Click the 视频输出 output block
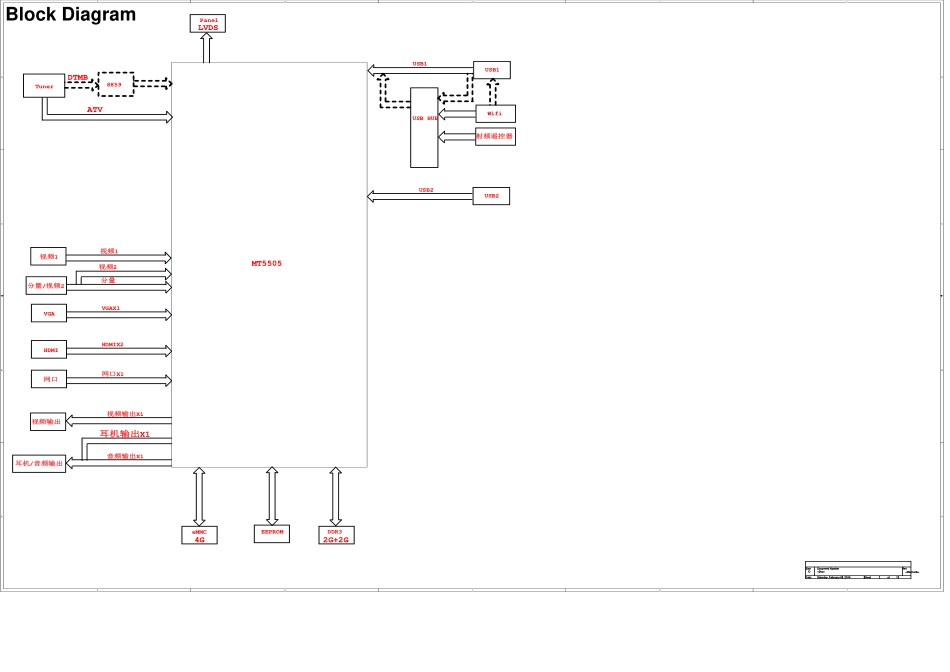The image size is (950, 672). tap(48, 422)
